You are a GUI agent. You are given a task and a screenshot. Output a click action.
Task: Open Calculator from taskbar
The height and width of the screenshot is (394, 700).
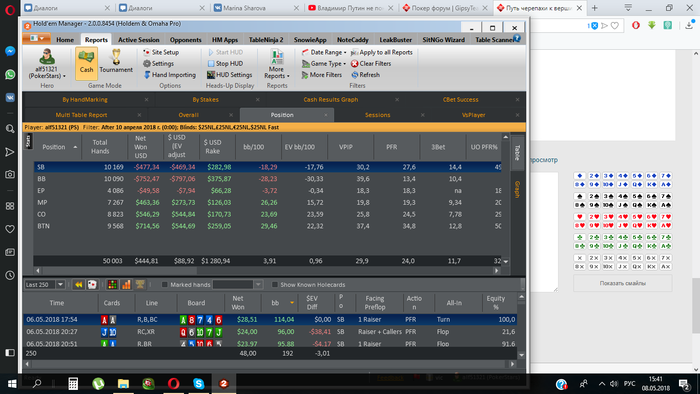point(73,383)
